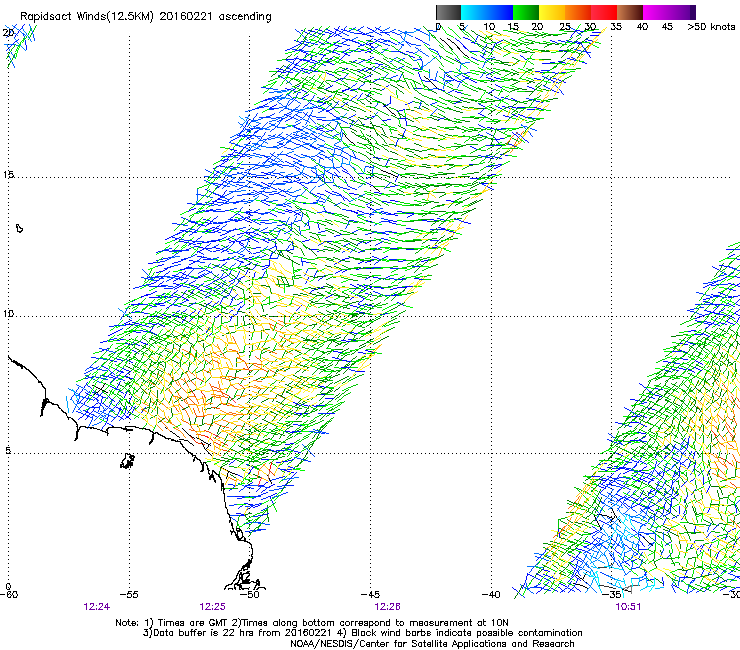Click the red 30-35 knots legend swatch

604,12
